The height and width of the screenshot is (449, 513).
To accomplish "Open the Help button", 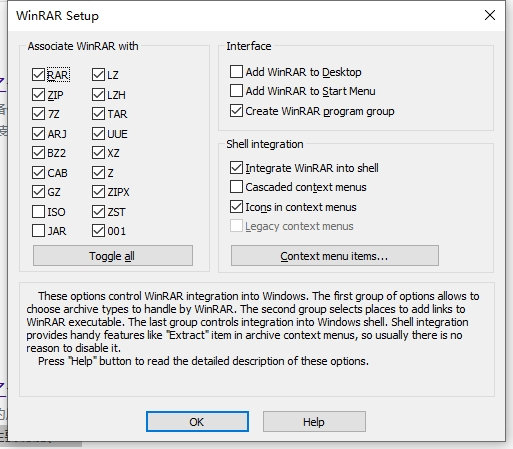I will coord(314,422).
